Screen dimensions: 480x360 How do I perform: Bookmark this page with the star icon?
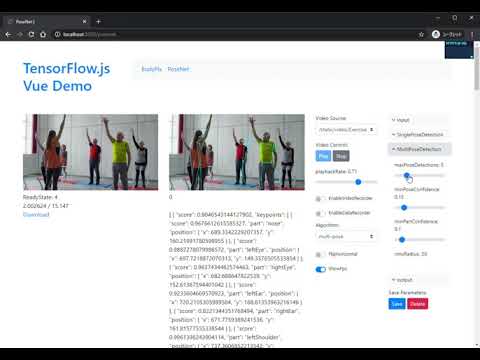click(421, 34)
